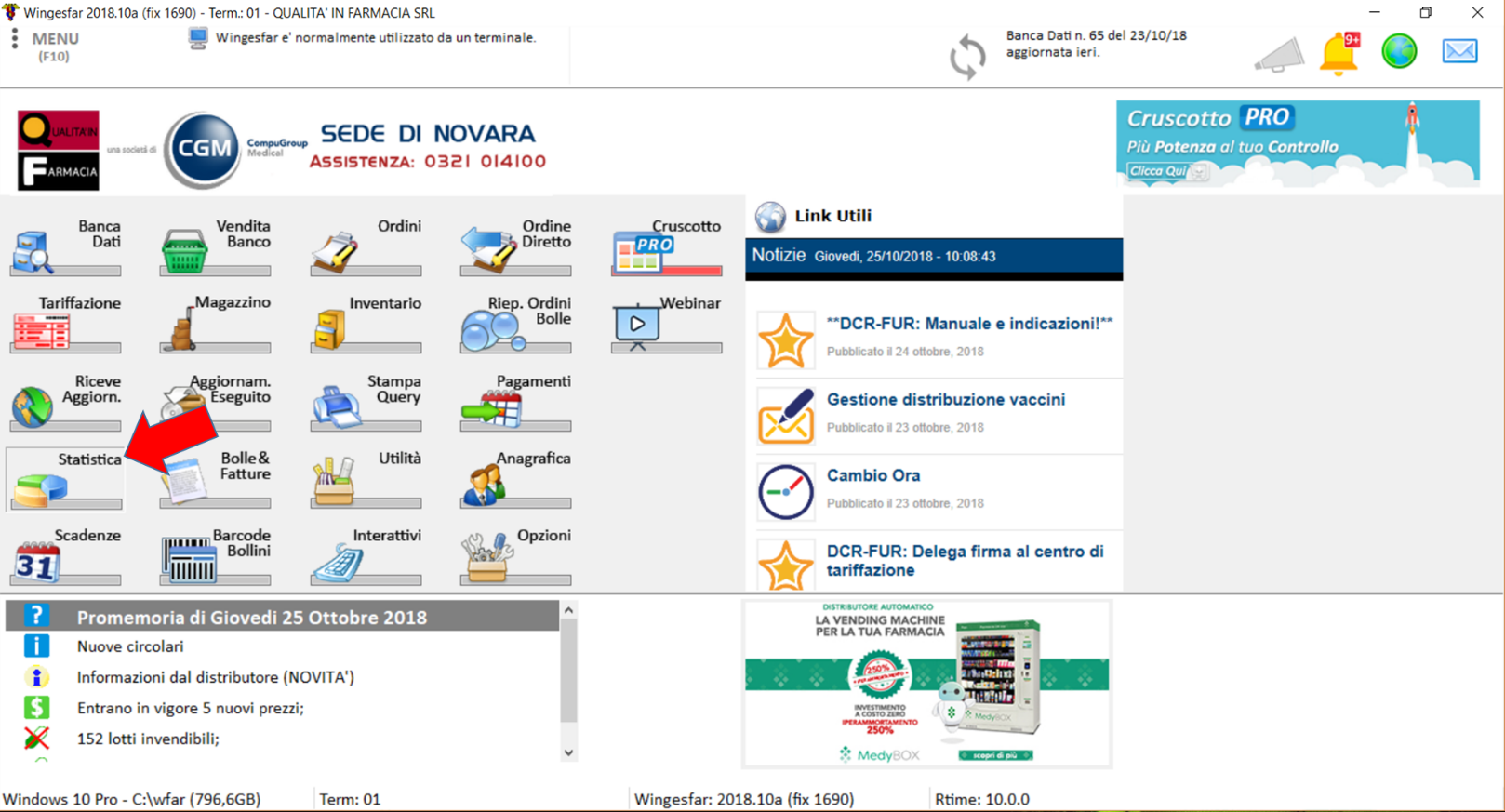
Task: Open the Inventario module
Action: pyautogui.click(x=366, y=324)
